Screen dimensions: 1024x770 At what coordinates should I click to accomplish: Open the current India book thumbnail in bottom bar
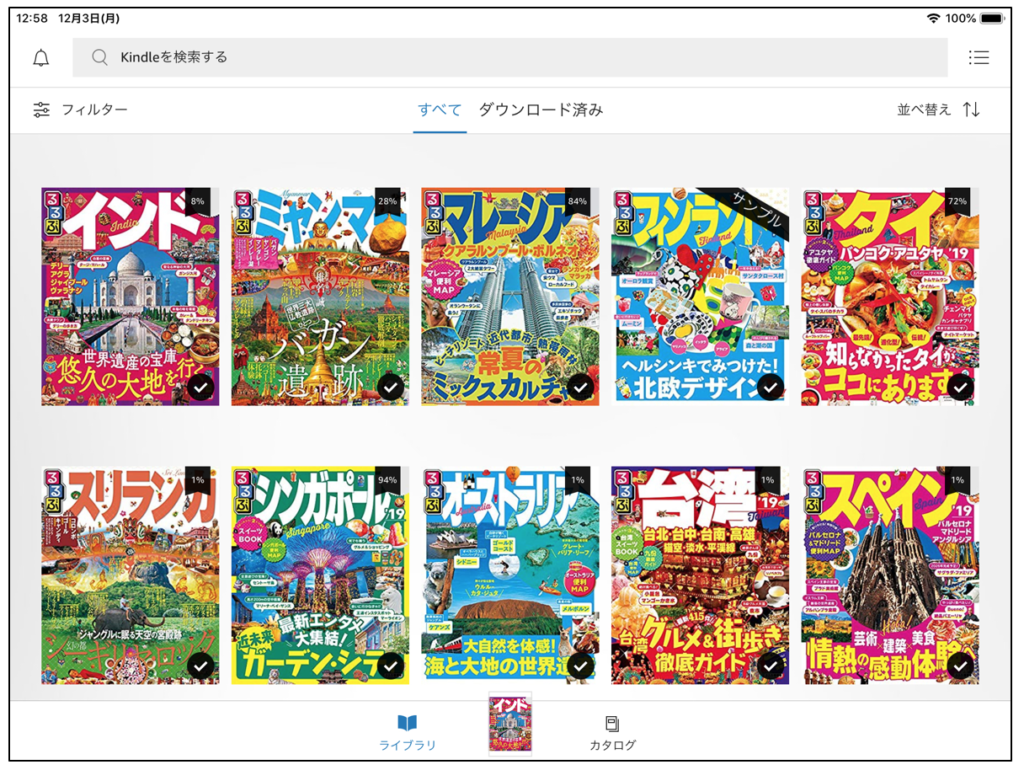point(510,724)
